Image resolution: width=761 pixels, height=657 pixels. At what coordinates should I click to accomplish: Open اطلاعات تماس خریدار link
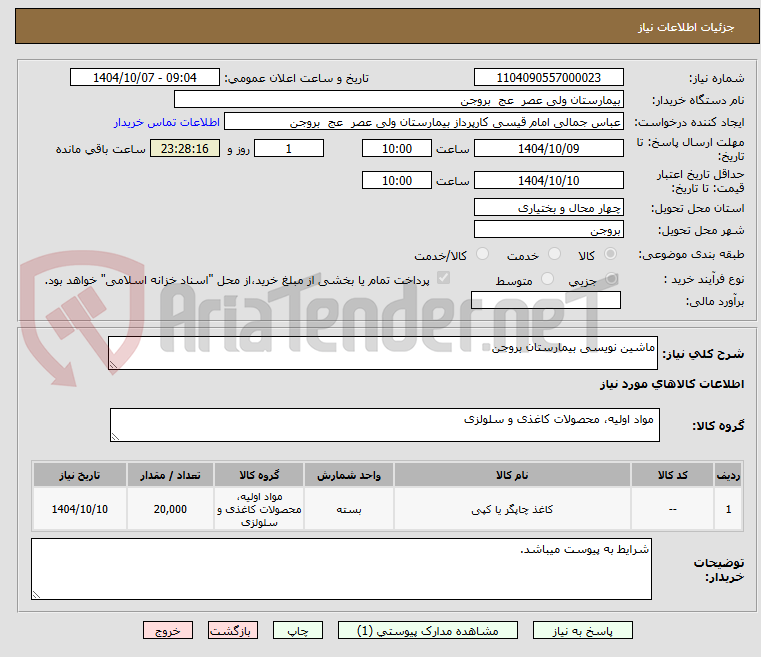pyautogui.click(x=167, y=122)
